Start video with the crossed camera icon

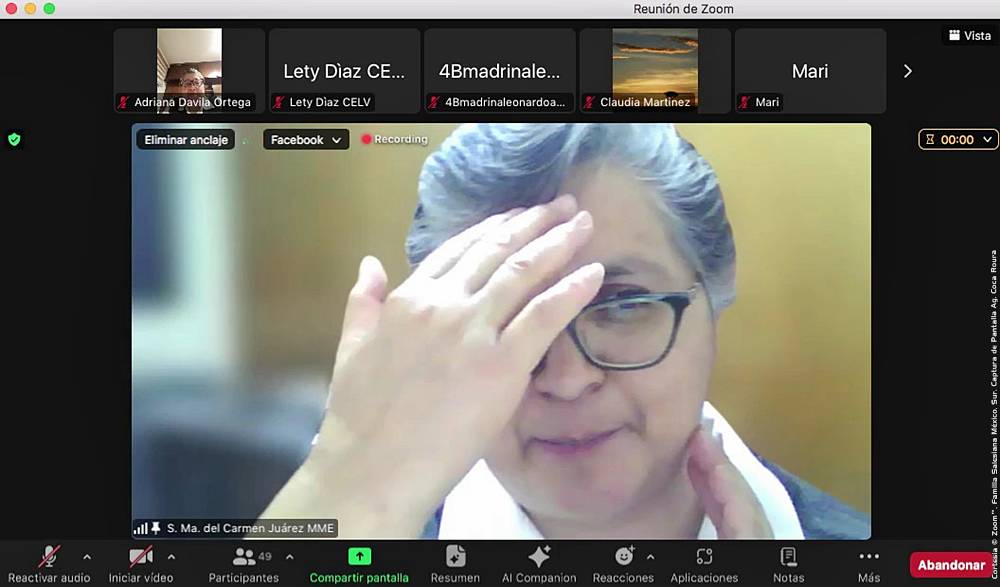(141, 556)
